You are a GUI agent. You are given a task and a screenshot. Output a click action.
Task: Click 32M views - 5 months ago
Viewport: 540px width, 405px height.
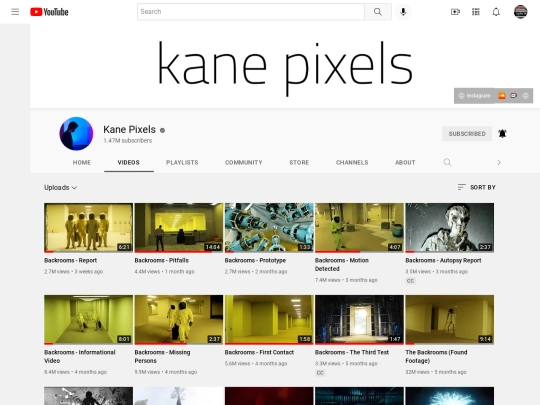click(436, 372)
